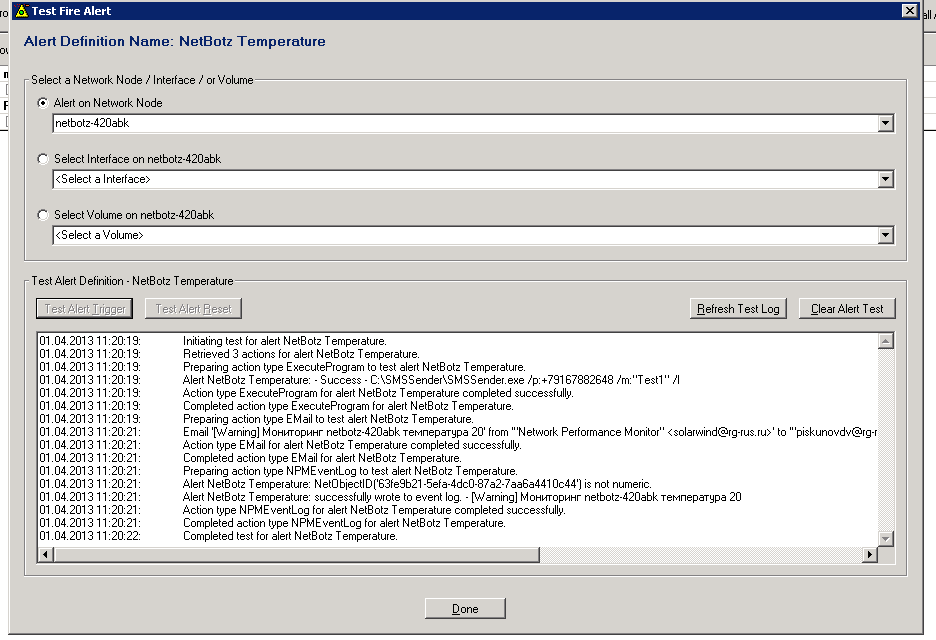Select 'Action type ExecuteProgram ... completed successfully' line
Image resolution: width=936 pixels, height=640 pixels.
pos(378,393)
